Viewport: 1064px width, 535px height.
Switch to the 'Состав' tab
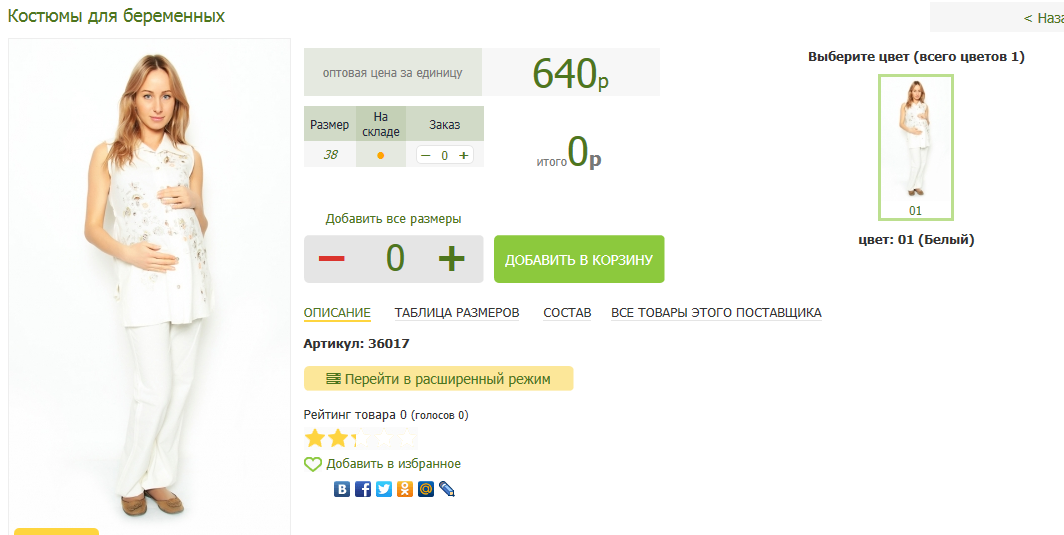(x=567, y=313)
